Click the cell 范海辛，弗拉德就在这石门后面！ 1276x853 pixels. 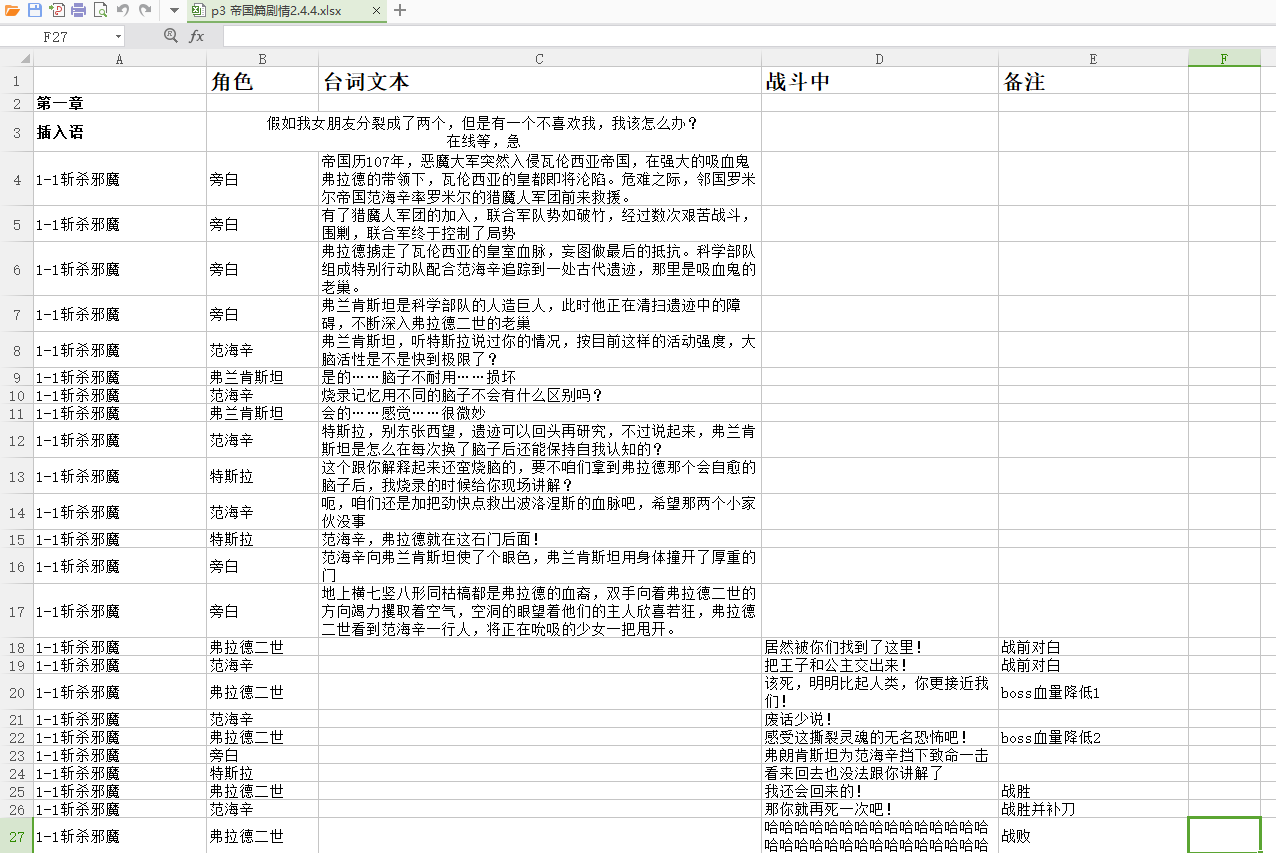coord(540,539)
